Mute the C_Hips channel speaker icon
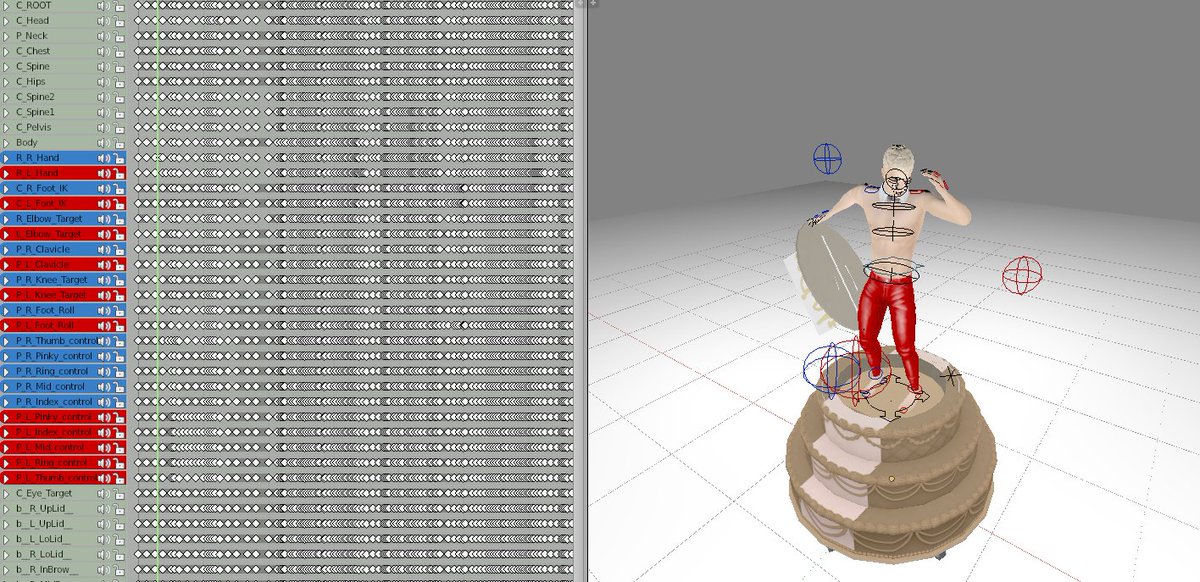 [x=103, y=81]
